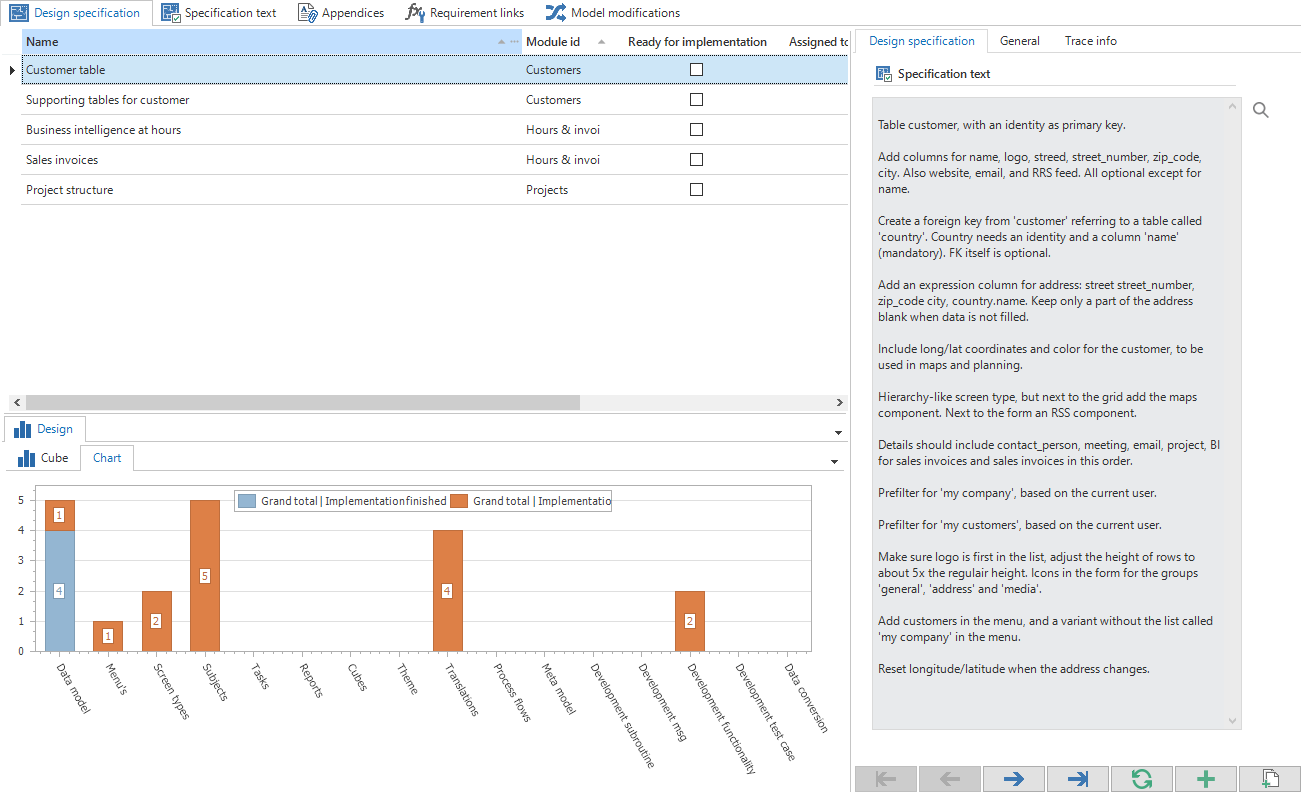
Task: Open dropdown arrow at Design tab row
Action: (837, 432)
